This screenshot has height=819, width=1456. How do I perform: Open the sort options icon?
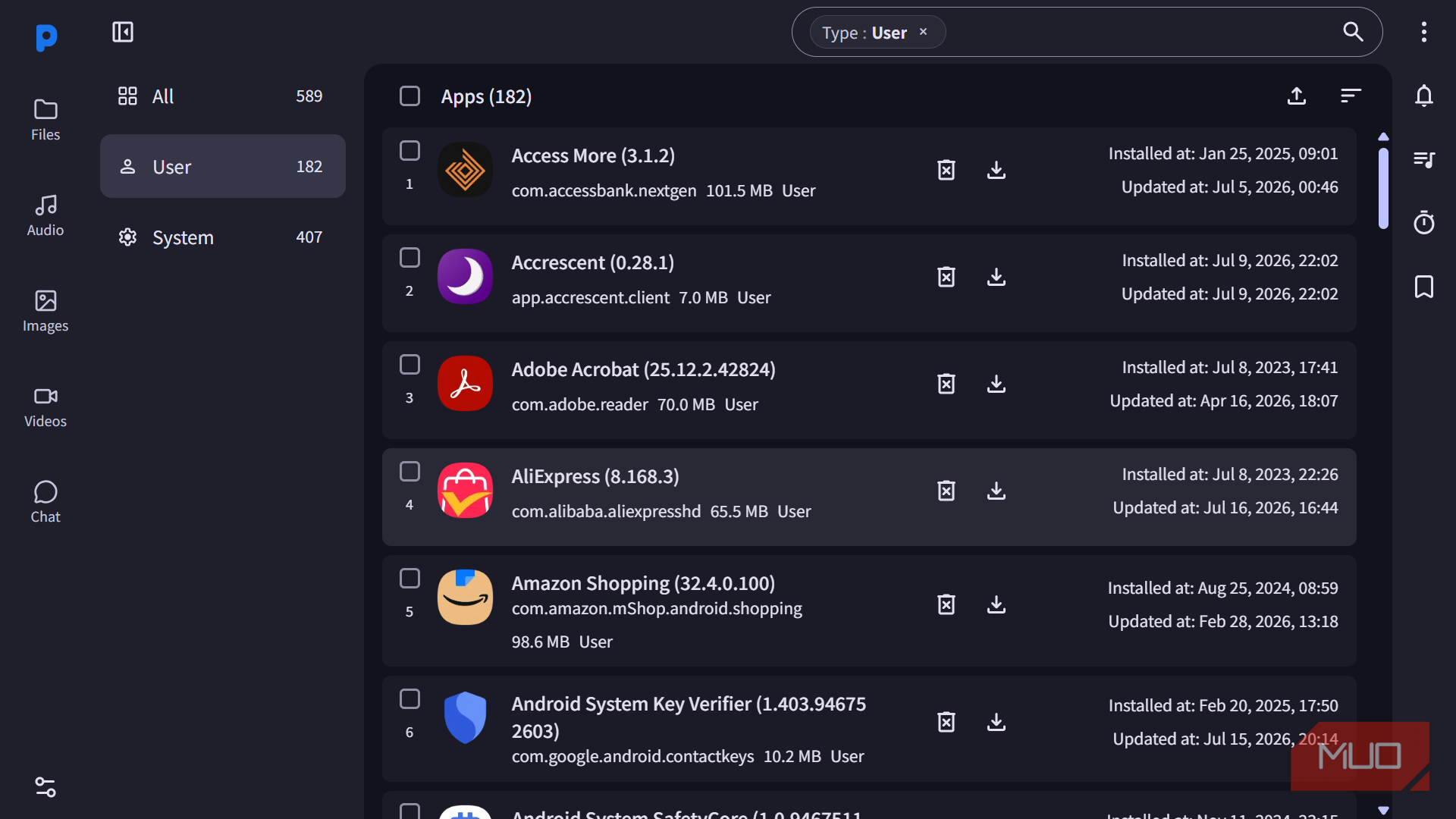1351,96
